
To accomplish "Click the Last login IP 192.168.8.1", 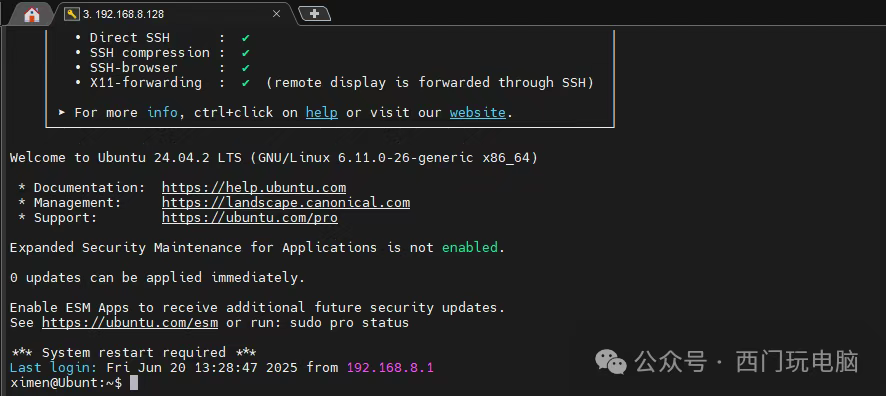I will tap(390, 368).
